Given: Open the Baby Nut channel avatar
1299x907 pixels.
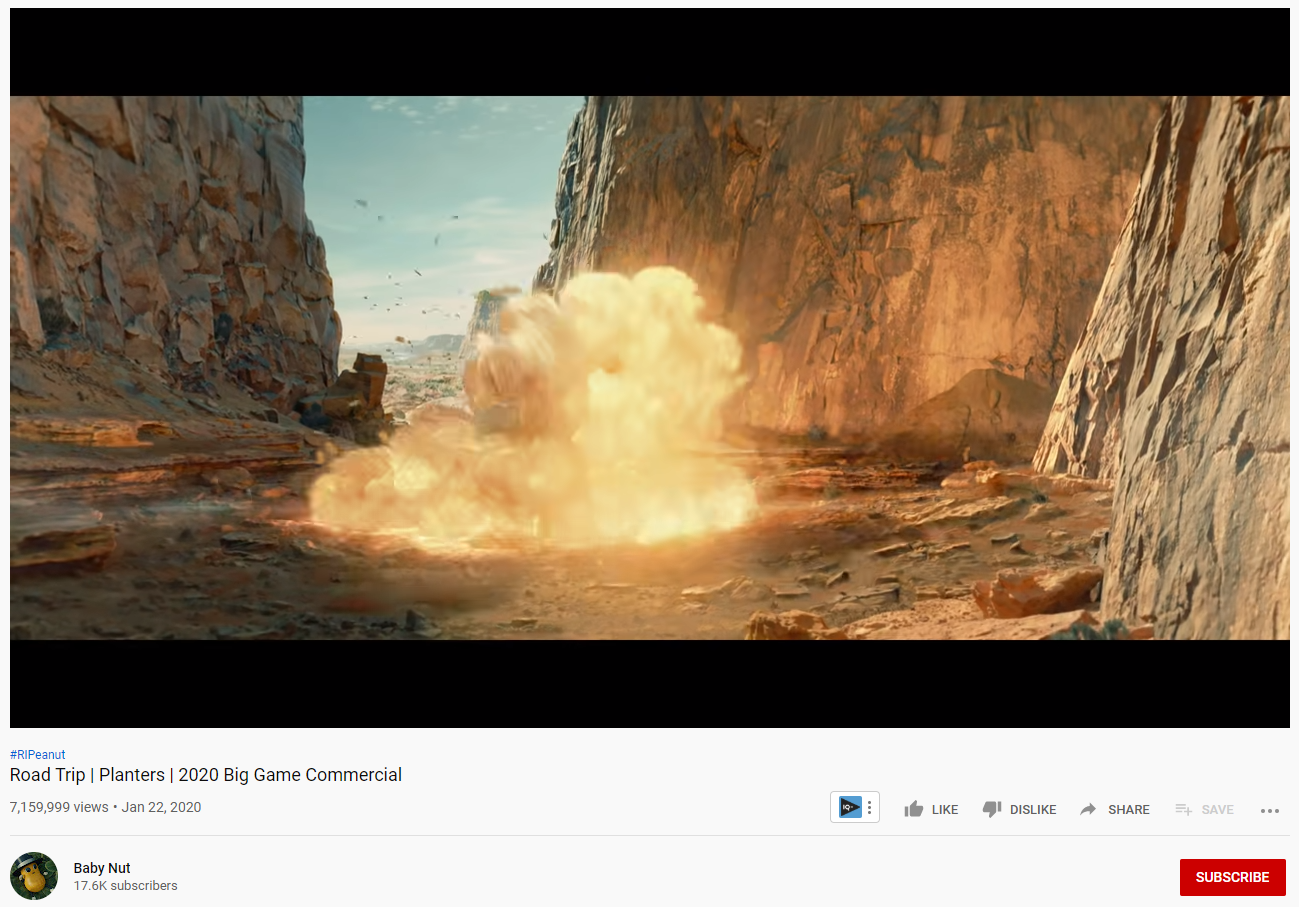Looking at the screenshot, I should tap(34, 876).
